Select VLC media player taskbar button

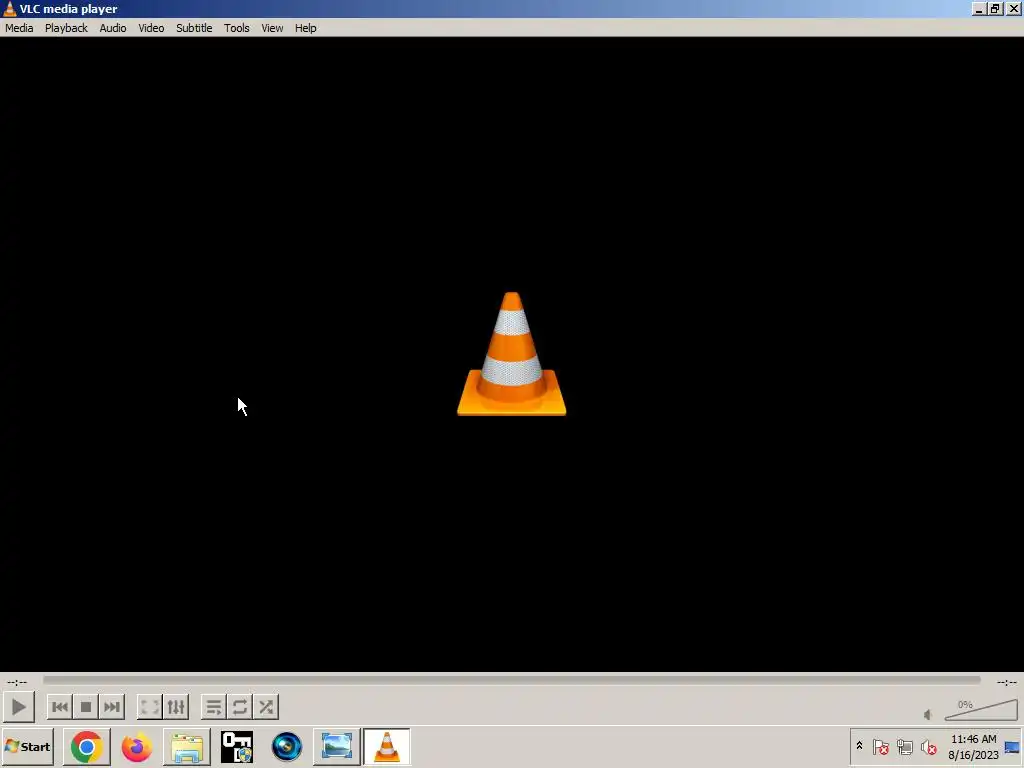[x=387, y=746]
